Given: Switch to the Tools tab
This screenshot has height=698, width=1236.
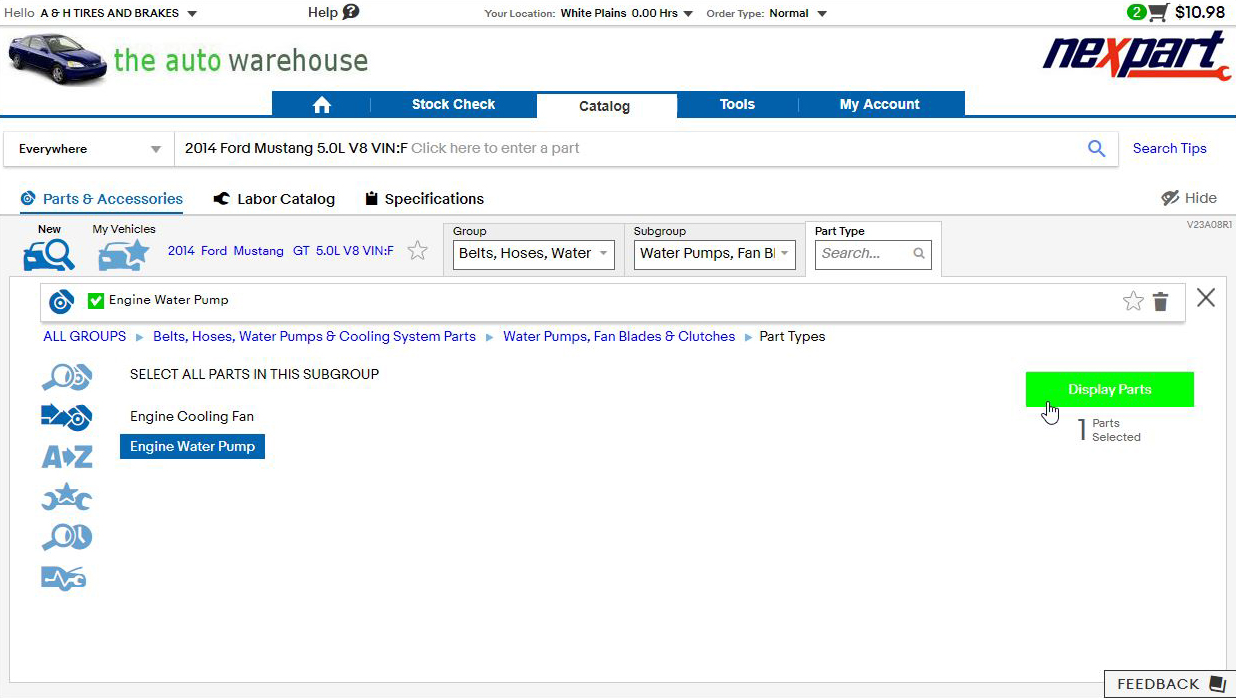Looking at the screenshot, I should pyautogui.click(x=737, y=104).
